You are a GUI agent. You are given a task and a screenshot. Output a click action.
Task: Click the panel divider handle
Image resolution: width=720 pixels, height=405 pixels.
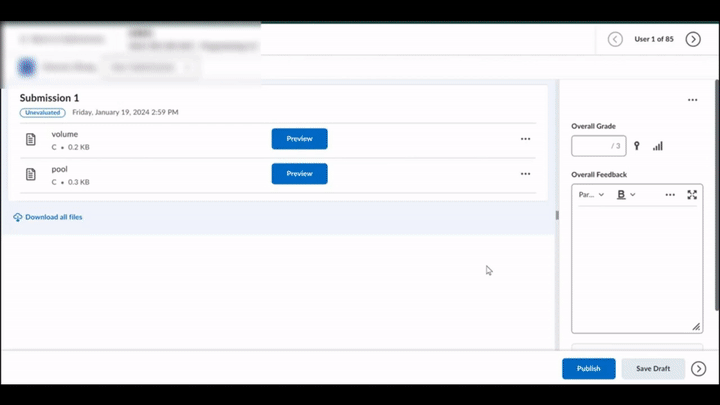click(557, 215)
